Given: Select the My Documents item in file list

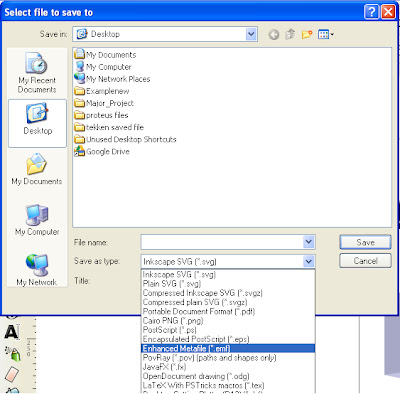Looking at the screenshot, I should pos(105,54).
